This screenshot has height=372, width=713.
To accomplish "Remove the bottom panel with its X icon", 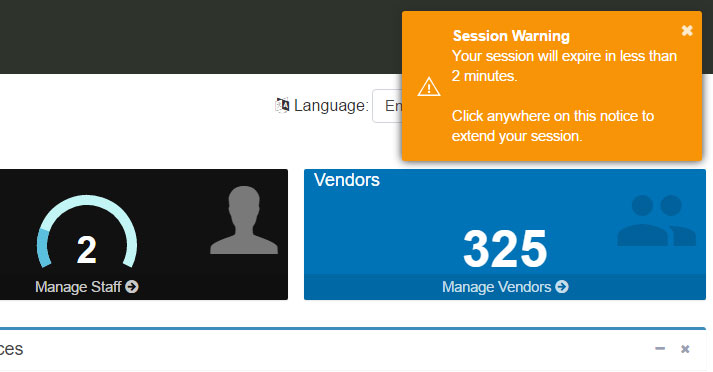I will pos(685,349).
